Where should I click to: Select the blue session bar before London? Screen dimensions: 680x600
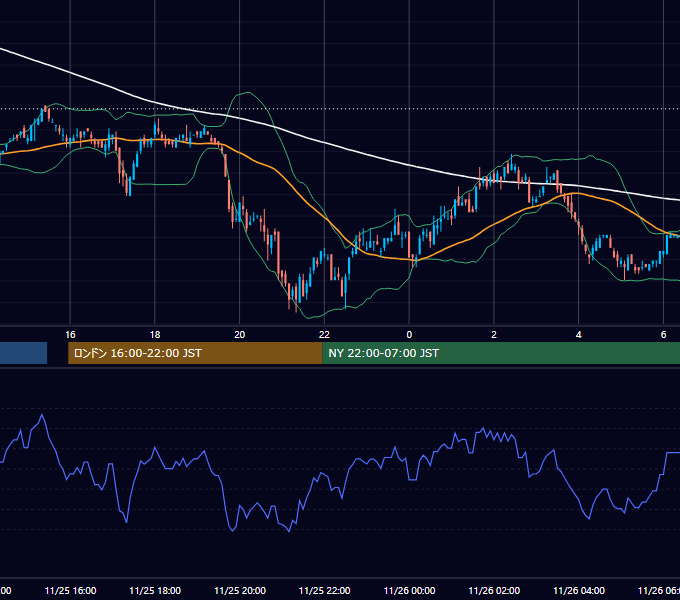click(23, 353)
